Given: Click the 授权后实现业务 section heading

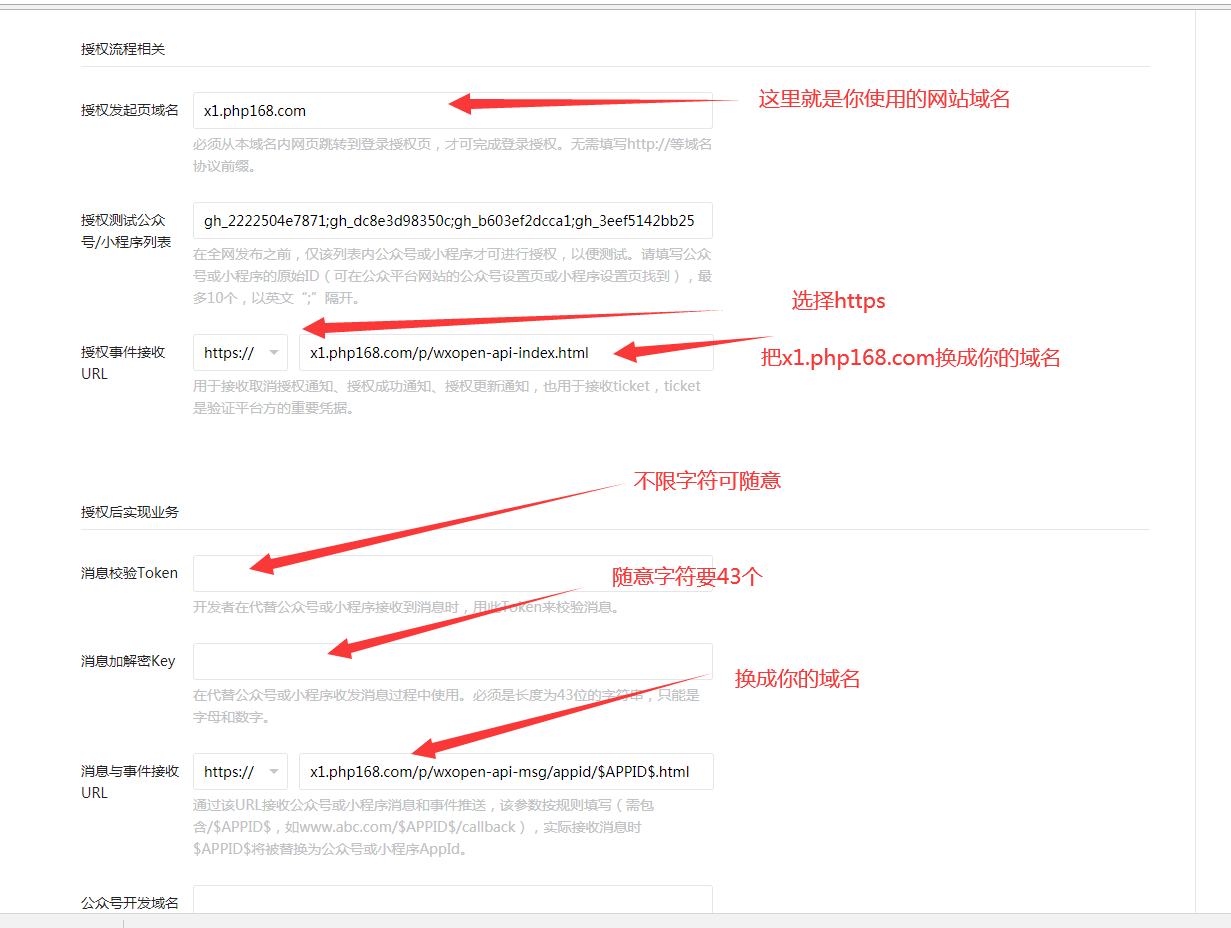Looking at the screenshot, I should point(130,512).
